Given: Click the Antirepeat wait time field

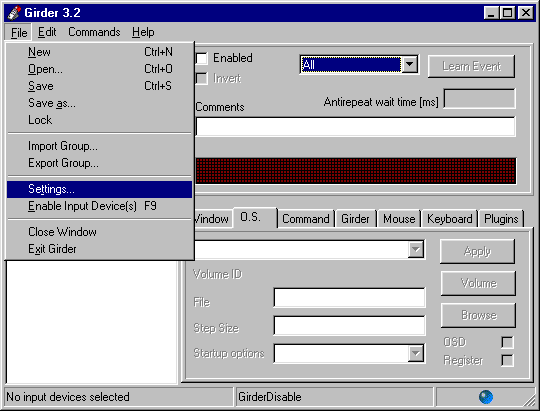Looking at the screenshot, I should tap(480, 99).
